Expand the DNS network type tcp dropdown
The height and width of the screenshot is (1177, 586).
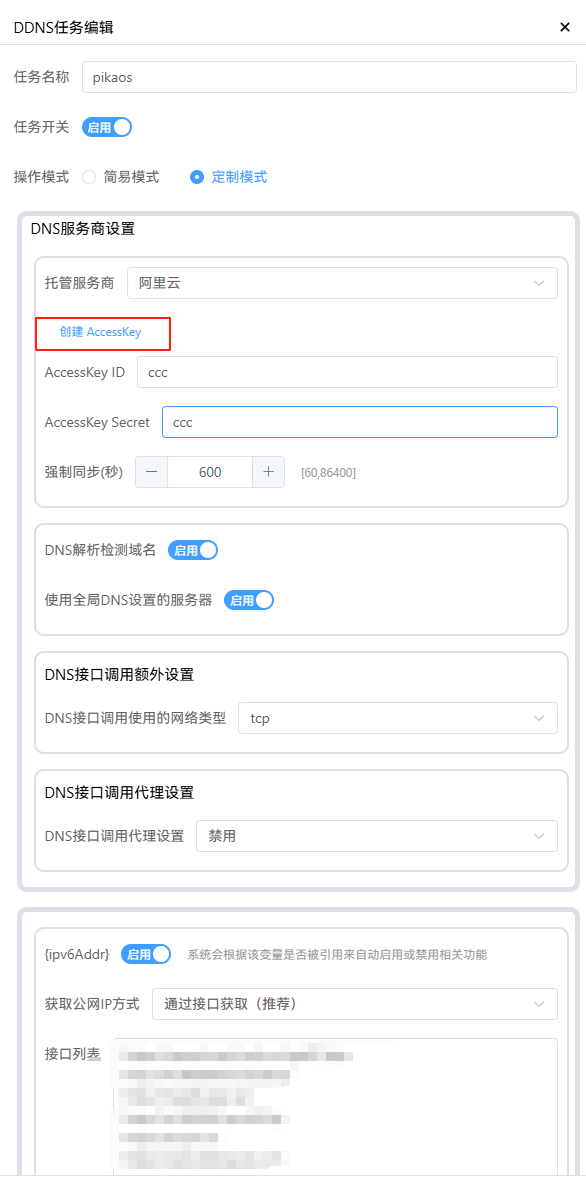click(x=398, y=718)
